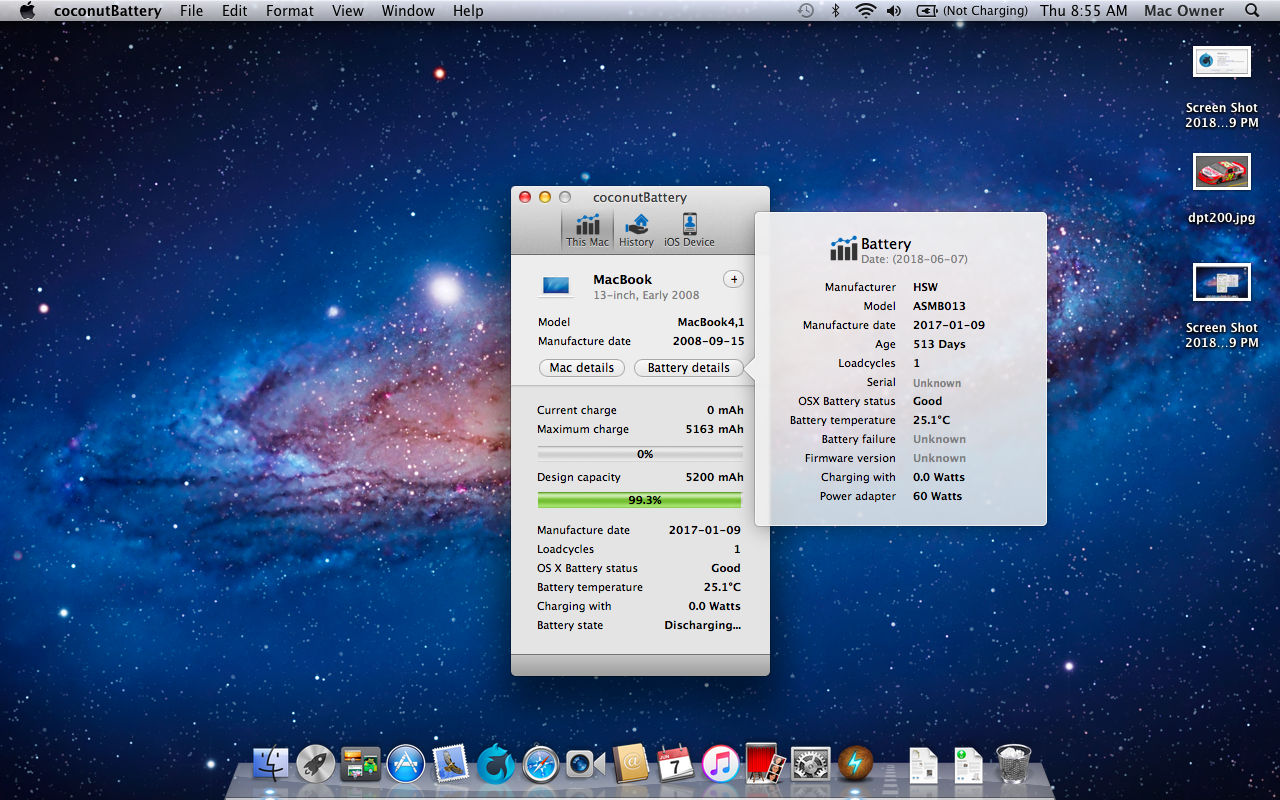Image resolution: width=1280 pixels, height=800 pixels.
Task: Select the dpt200.jpg thumbnail on the desktop
Action: (x=1221, y=171)
